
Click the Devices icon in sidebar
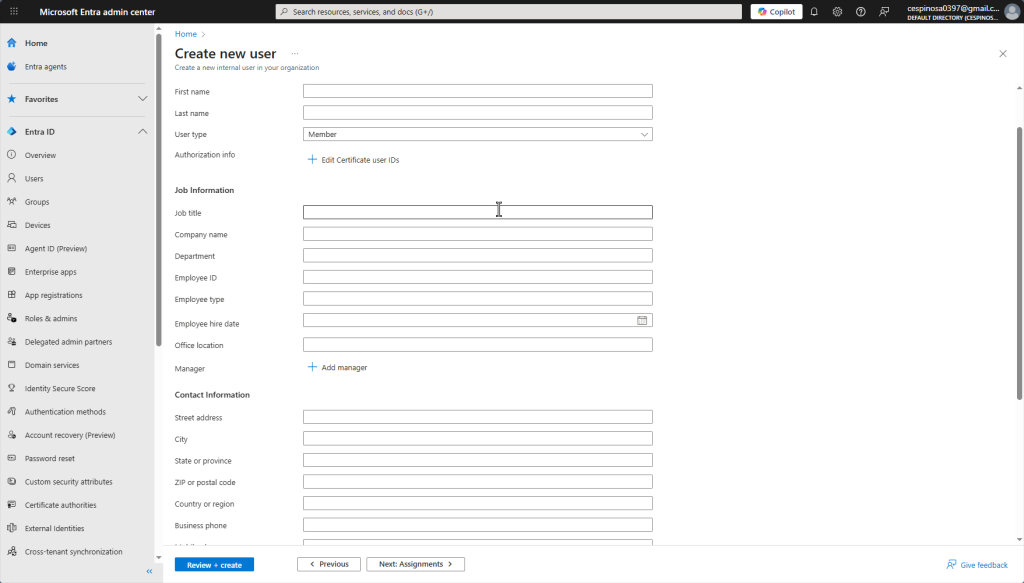[x=12, y=225]
